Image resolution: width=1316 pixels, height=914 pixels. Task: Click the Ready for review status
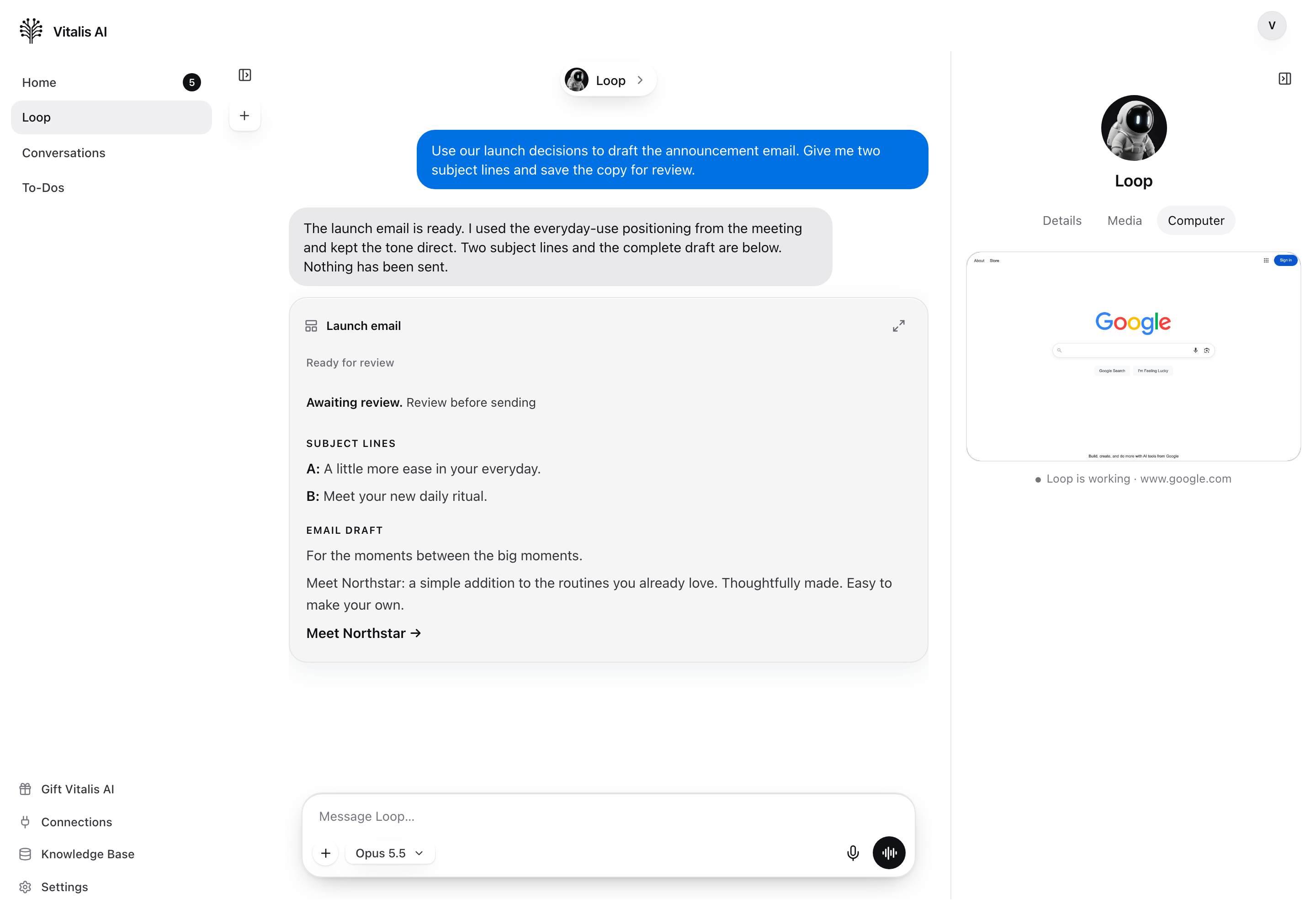tap(350, 362)
